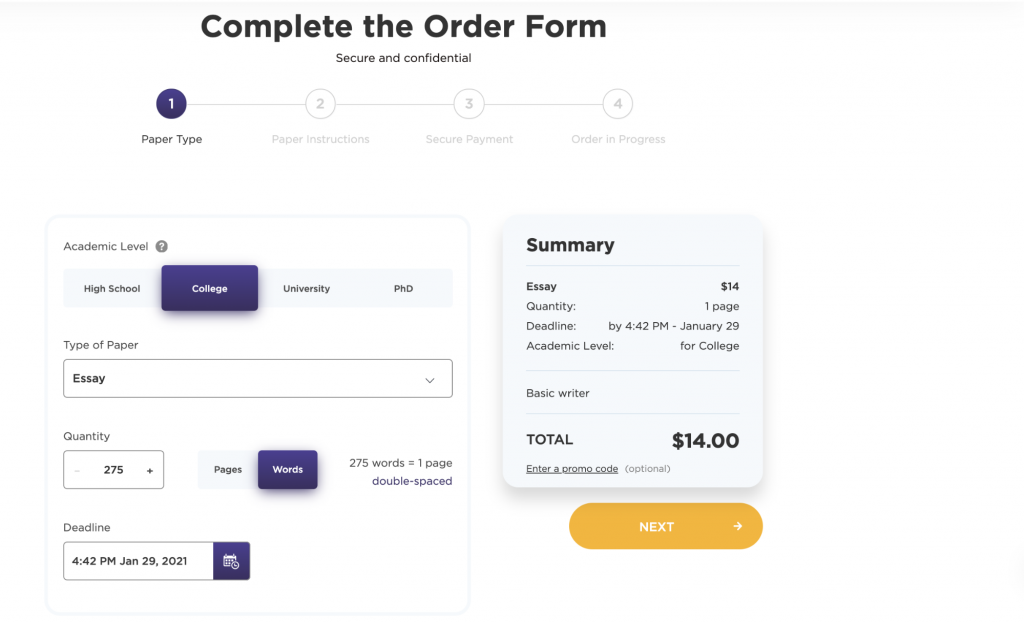This screenshot has width=1024, height=622.
Task: Switch quantity unit to Pages
Action: [x=228, y=469]
